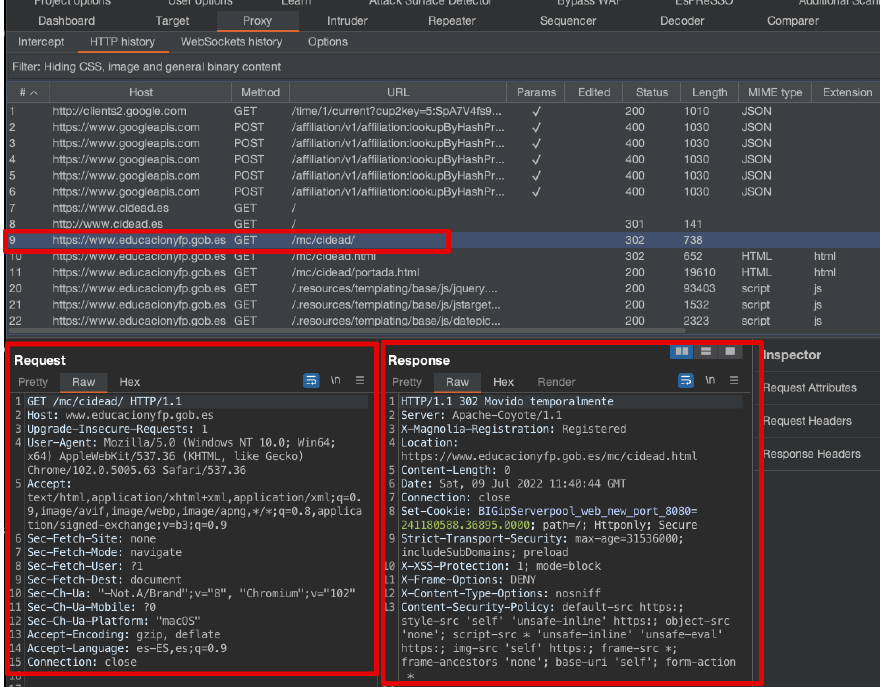Image resolution: width=880 pixels, height=687 pixels.
Task: Select Pretty view in Request panel
Action: coord(33,382)
